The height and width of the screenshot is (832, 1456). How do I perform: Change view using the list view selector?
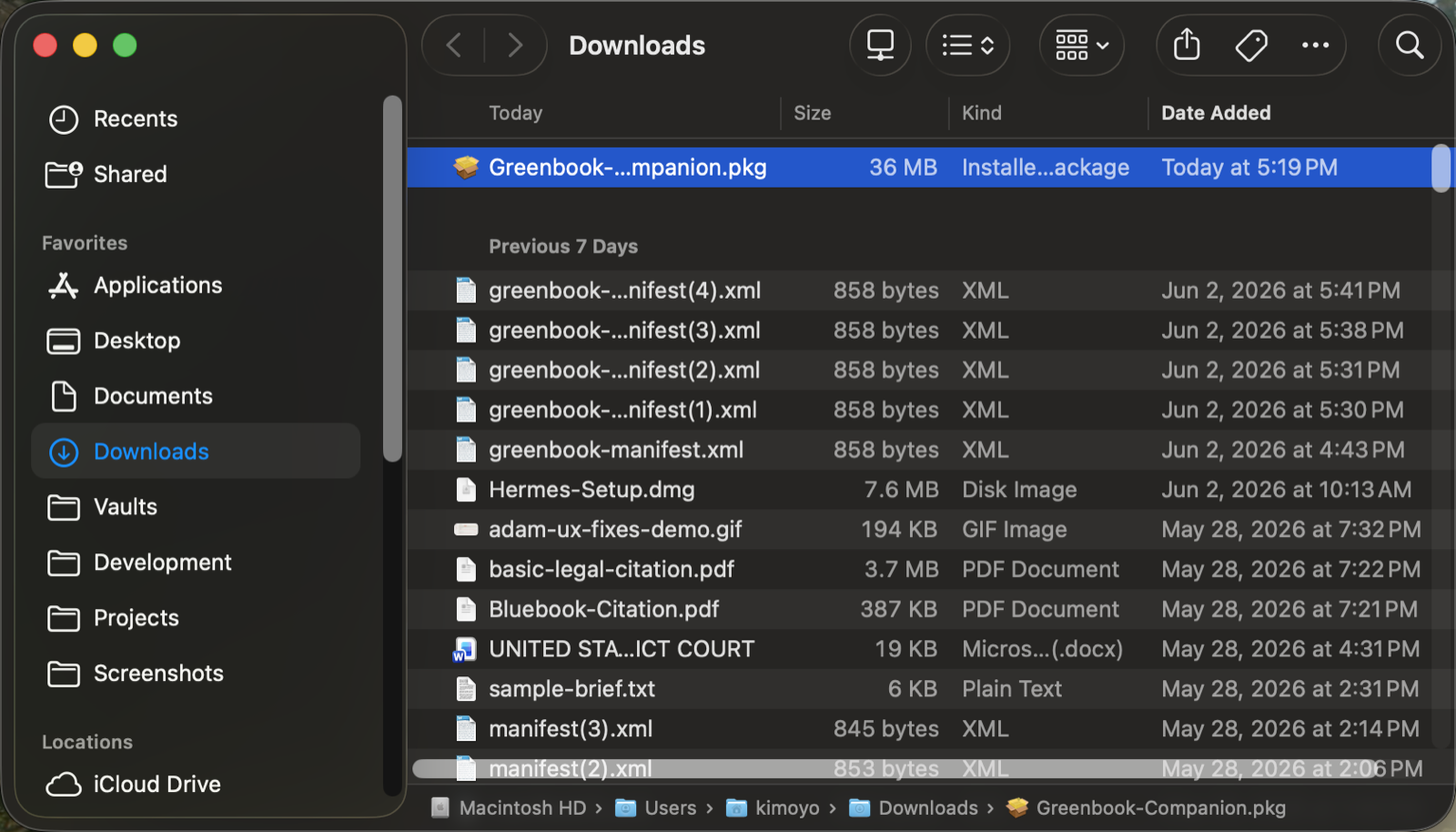[967, 45]
